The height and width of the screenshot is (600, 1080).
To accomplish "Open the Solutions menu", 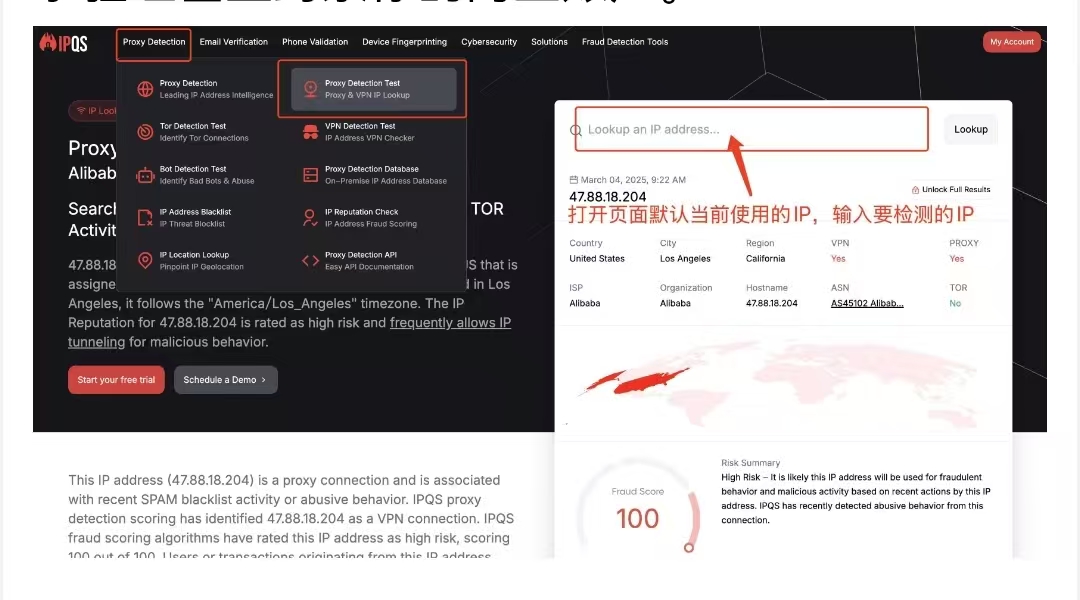I will click(x=549, y=42).
